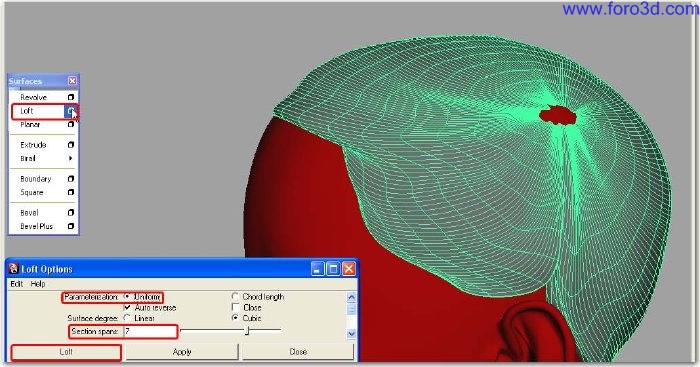
Task: Open the Help menu in Loft Options
Action: coord(38,284)
